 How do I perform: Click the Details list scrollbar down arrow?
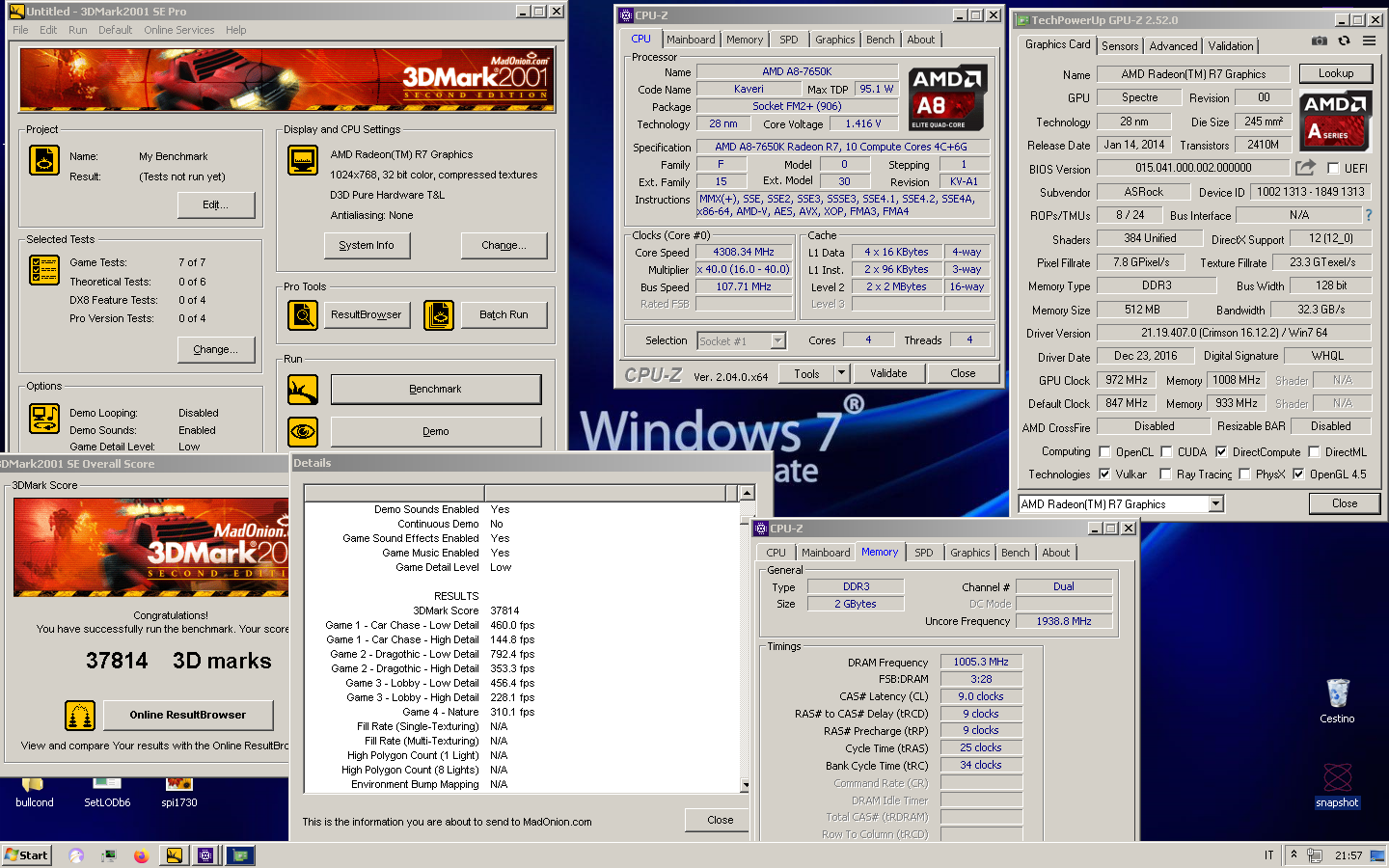(x=747, y=785)
